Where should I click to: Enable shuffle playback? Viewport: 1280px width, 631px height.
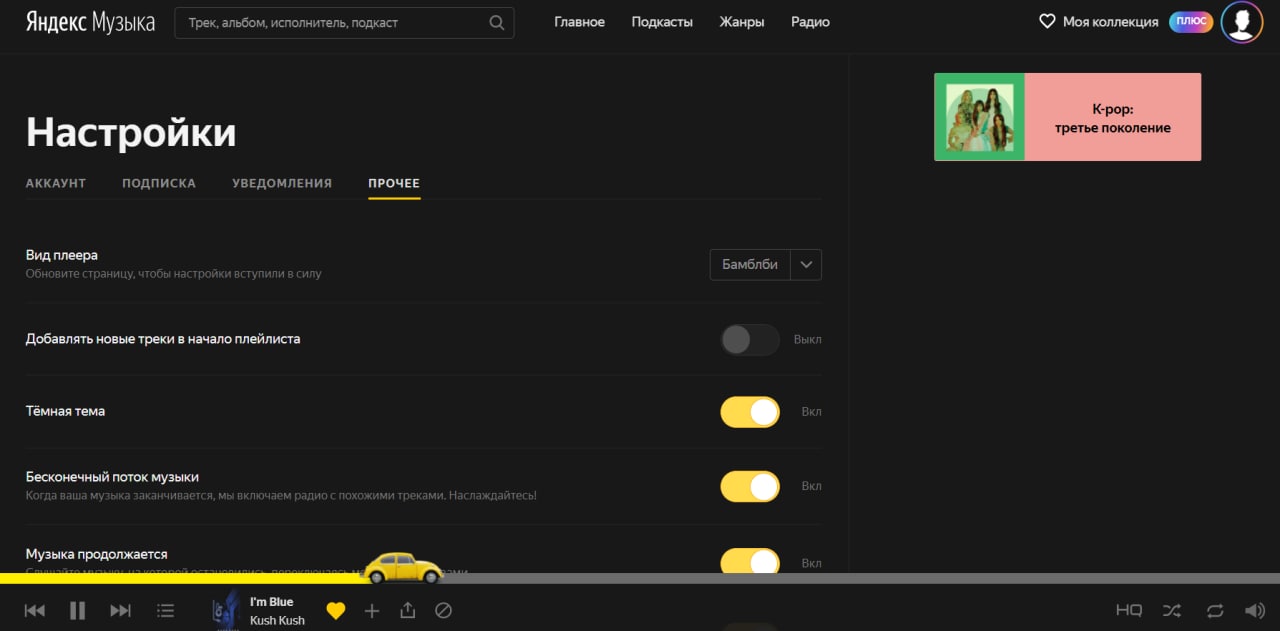1172,610
